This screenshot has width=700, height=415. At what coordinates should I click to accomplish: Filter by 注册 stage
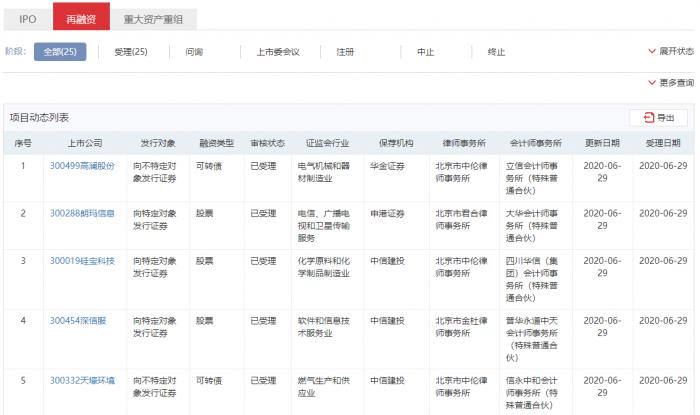[x=345, y=51]
